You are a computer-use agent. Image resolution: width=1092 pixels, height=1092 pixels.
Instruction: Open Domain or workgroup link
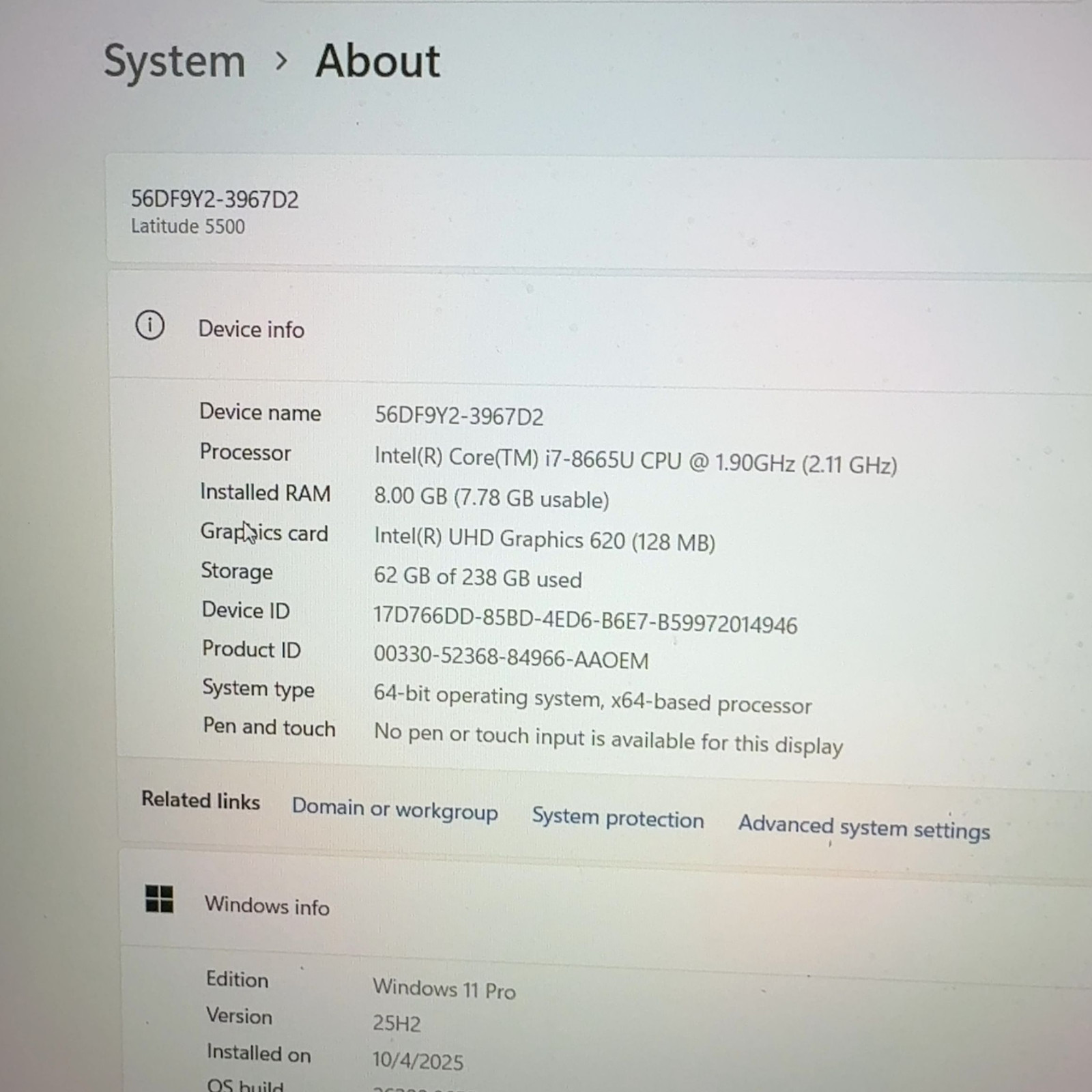[x=394, y=809]
